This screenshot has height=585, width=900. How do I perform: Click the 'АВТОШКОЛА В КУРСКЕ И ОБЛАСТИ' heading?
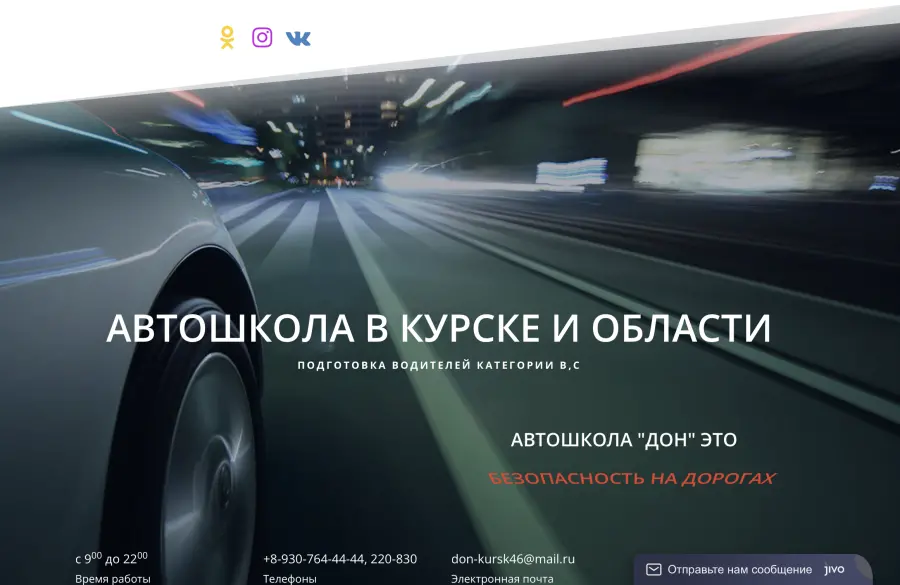438,328
